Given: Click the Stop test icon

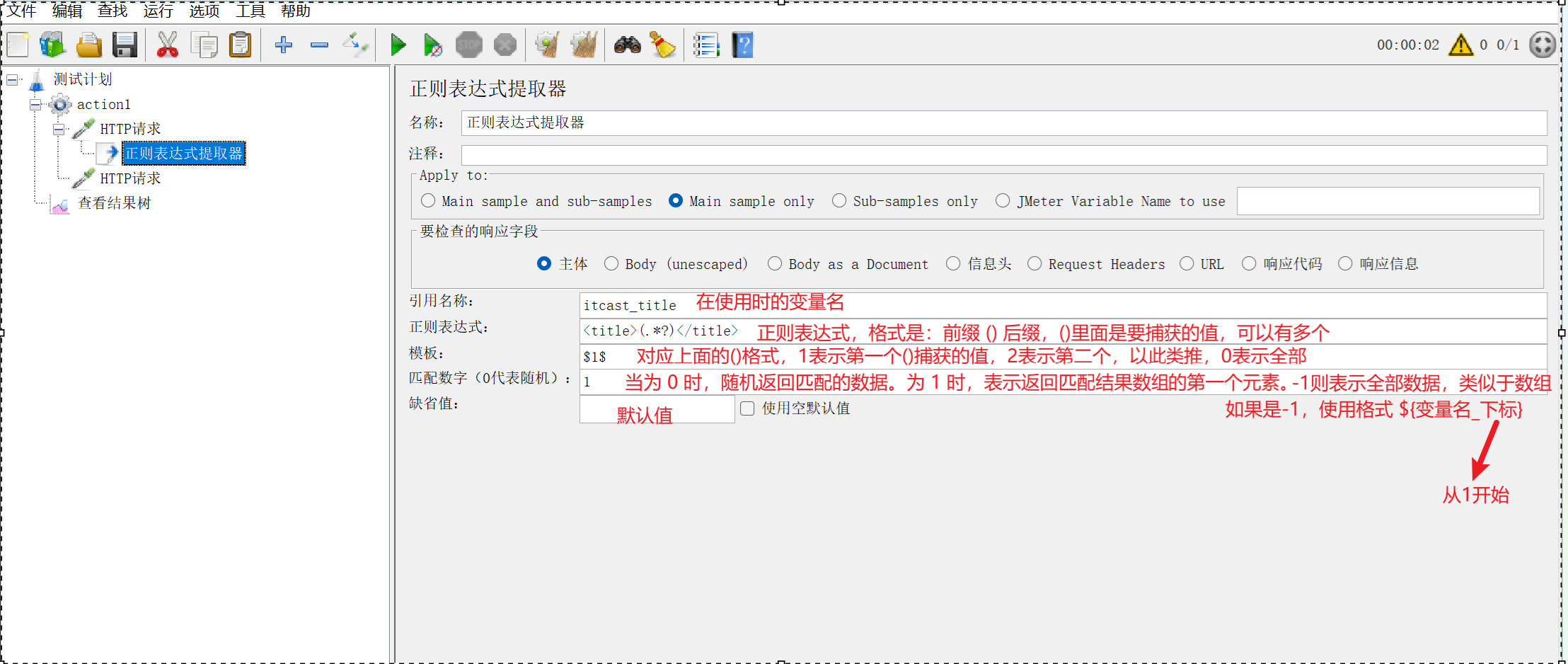Looking at the screenshot, I should (x=468, y=45).
